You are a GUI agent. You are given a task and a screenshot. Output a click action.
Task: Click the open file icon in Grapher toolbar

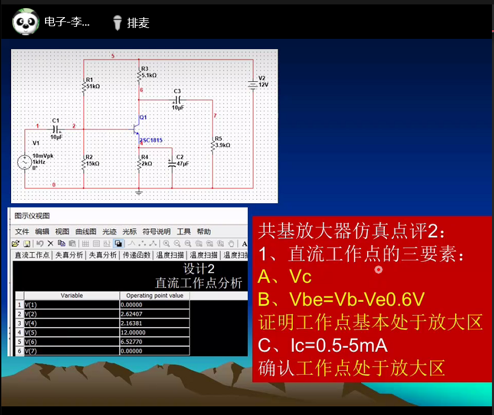15,244
